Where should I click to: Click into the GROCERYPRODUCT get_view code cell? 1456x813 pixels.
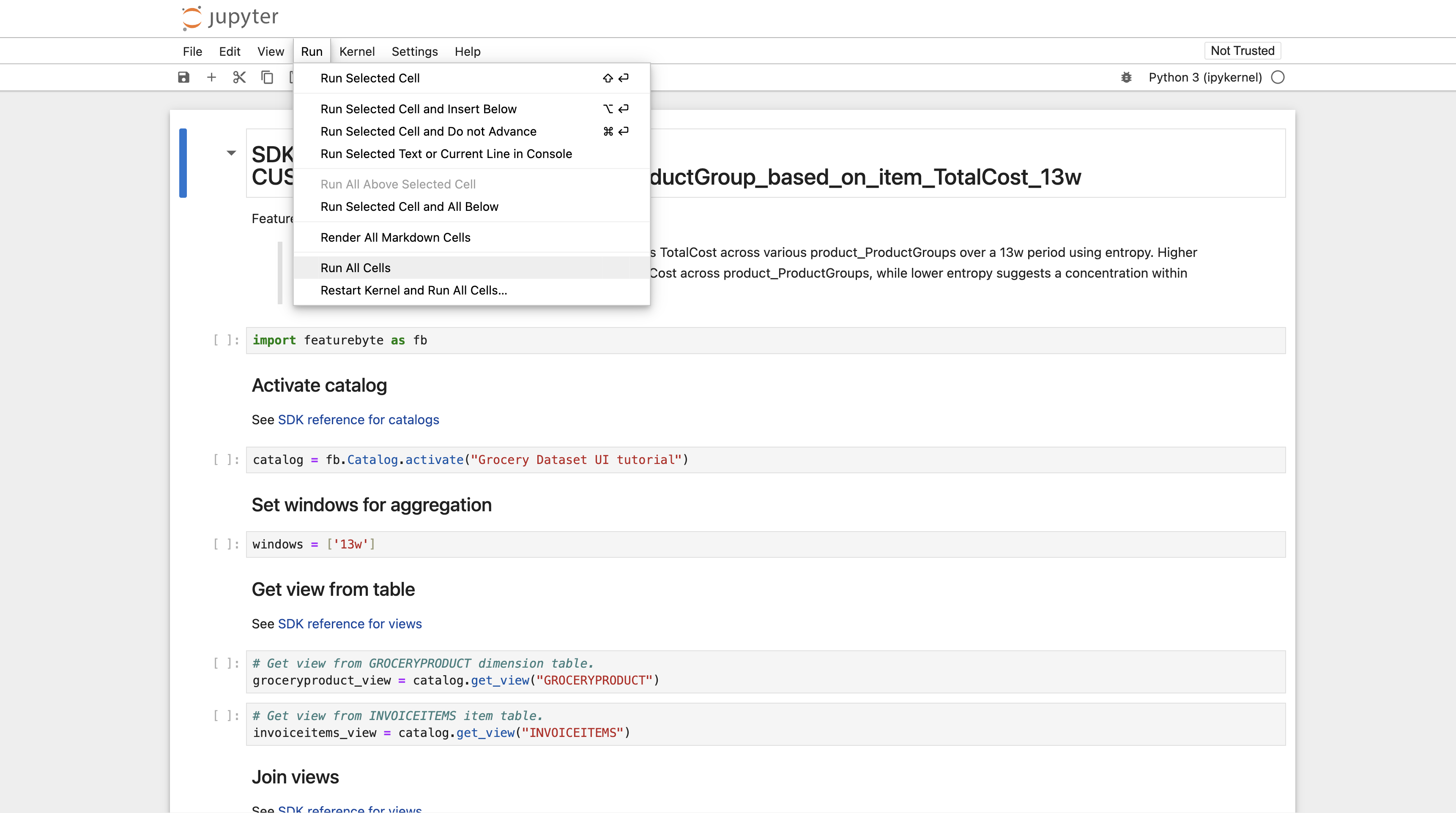pos(765,672)
